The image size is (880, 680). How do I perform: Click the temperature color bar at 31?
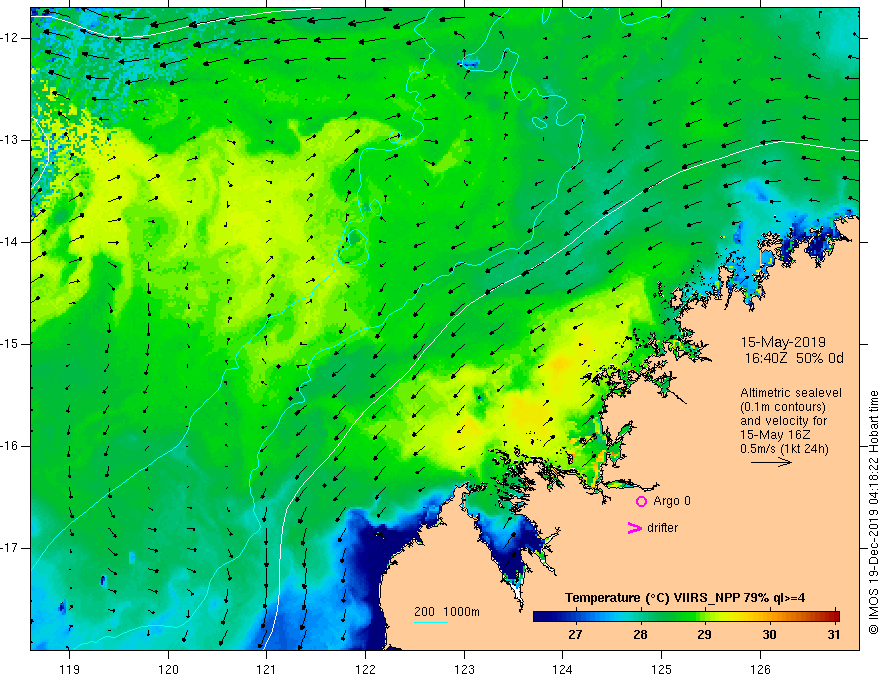(x=834, y=616)
